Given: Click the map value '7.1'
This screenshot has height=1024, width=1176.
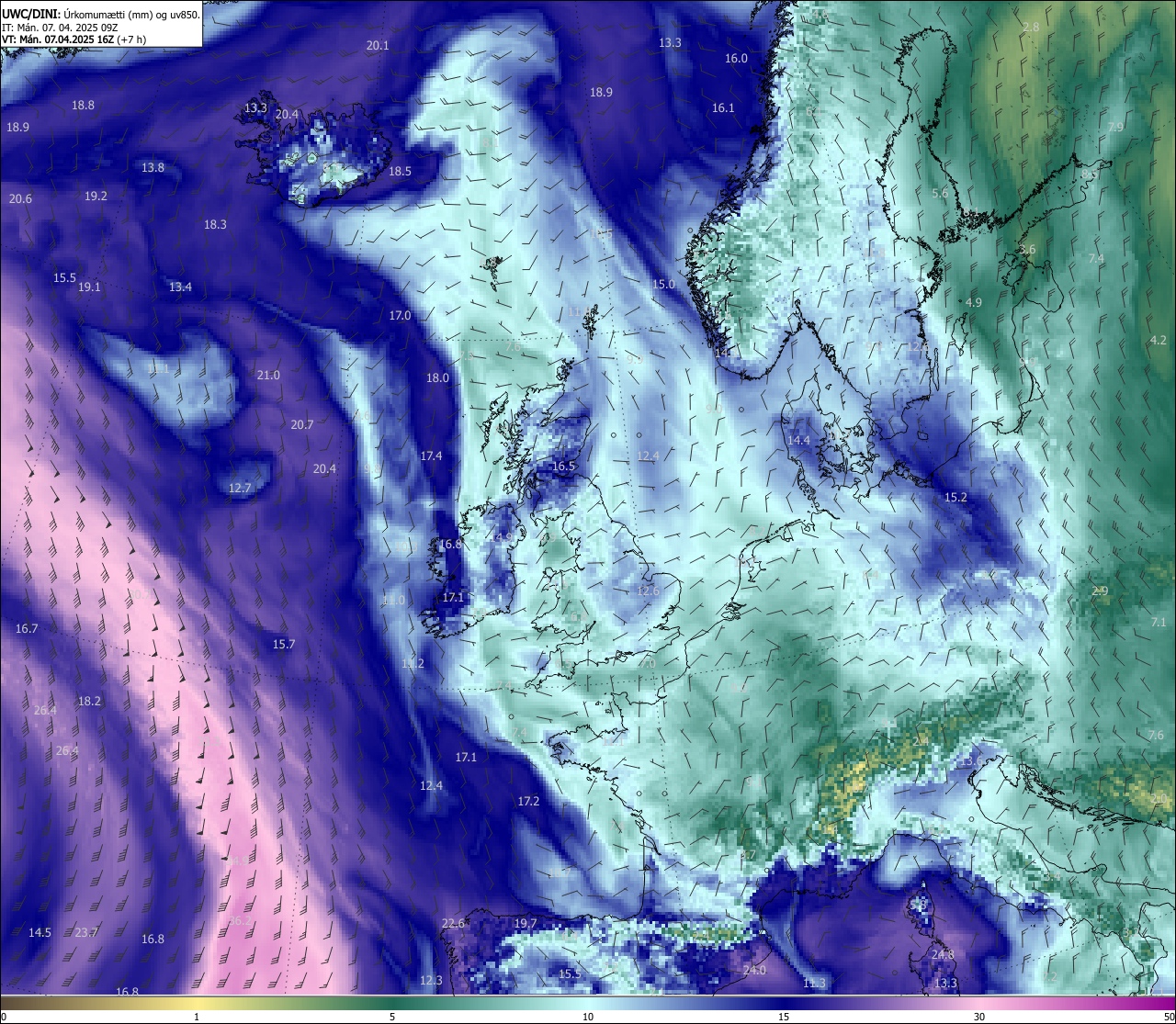Looking at the screenshot, I should 1159,623.
